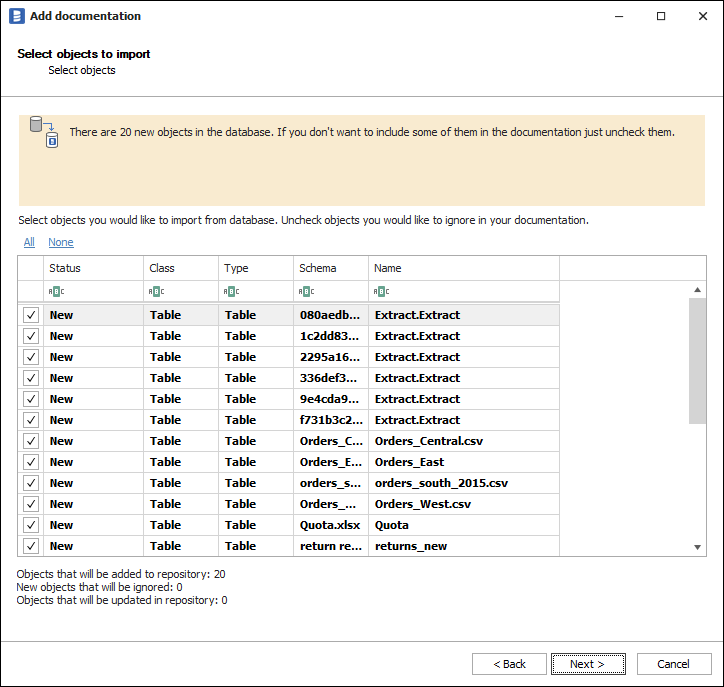Click scrollbar up arrow in object list
724x687 pixels.
[698, 290]
